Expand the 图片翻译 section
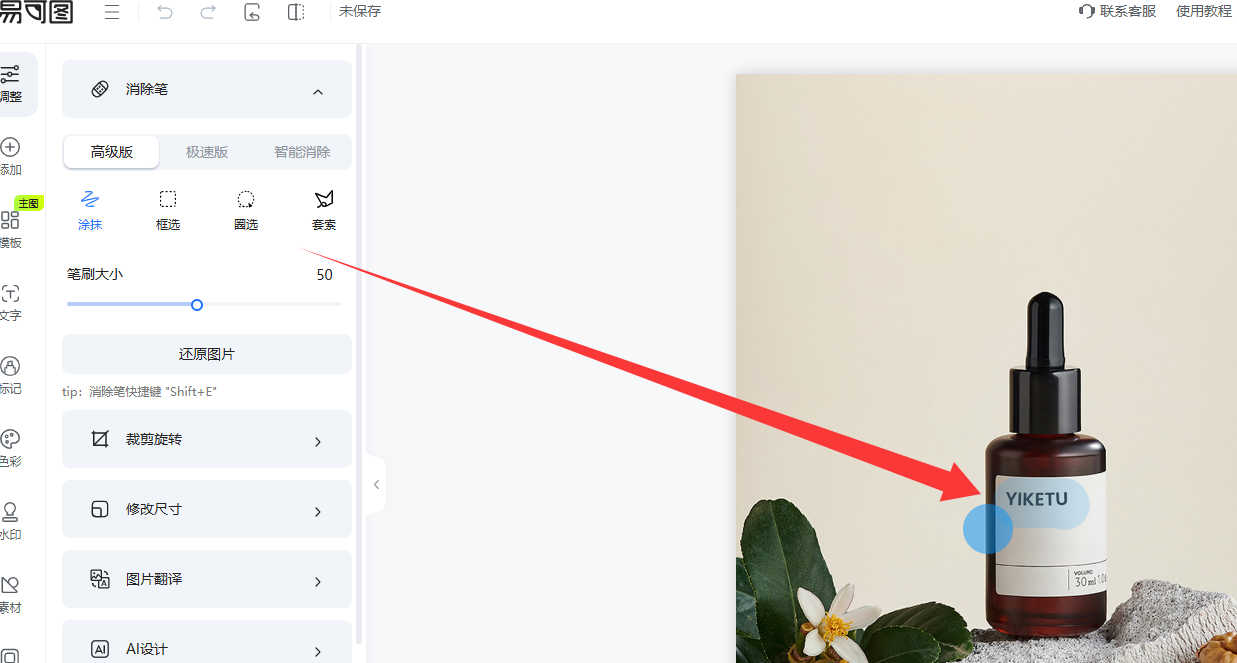This screenshot has height=663, width=1237. pyautogui.click(x=207, y=579)
